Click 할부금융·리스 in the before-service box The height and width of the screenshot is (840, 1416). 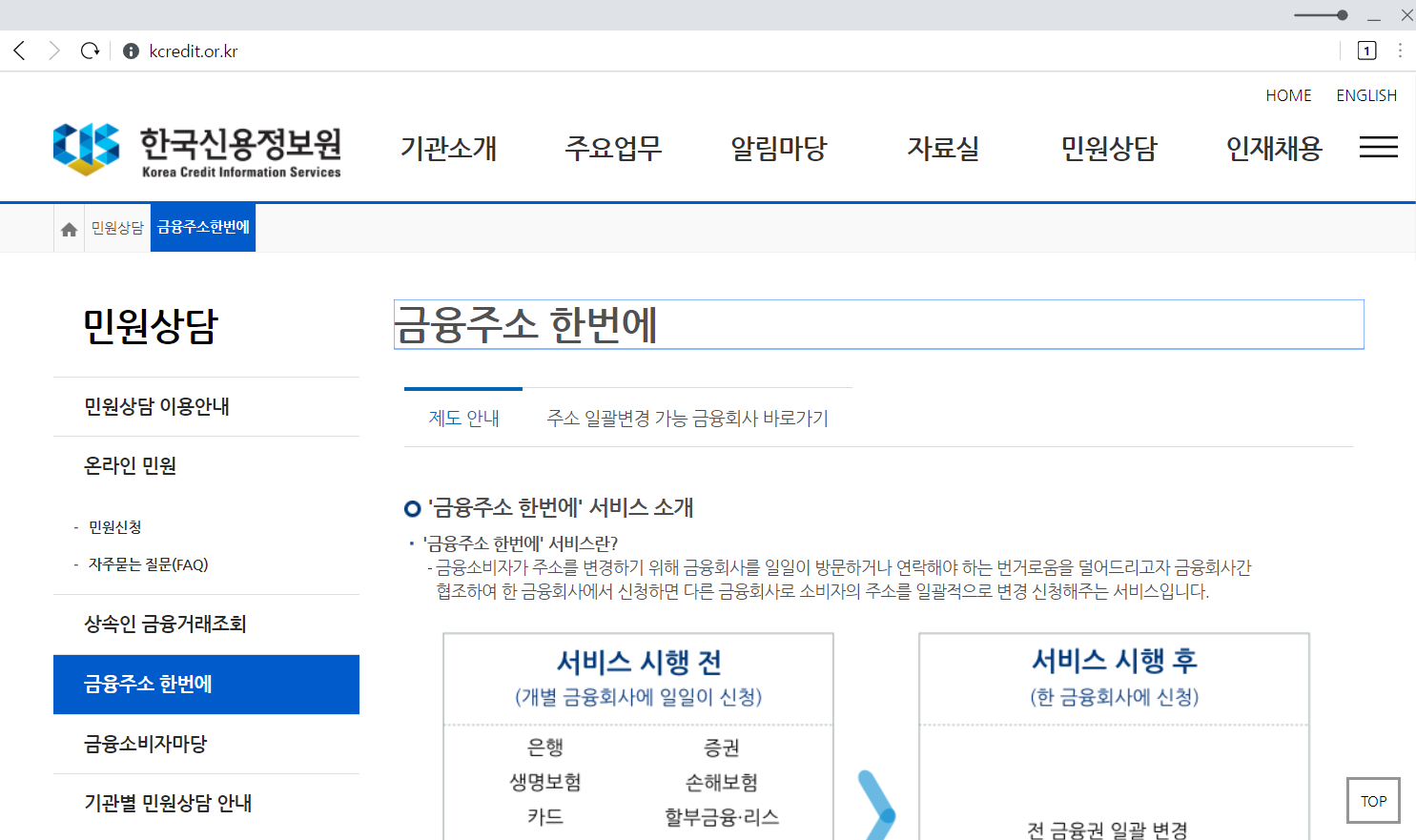pos(722,817)
